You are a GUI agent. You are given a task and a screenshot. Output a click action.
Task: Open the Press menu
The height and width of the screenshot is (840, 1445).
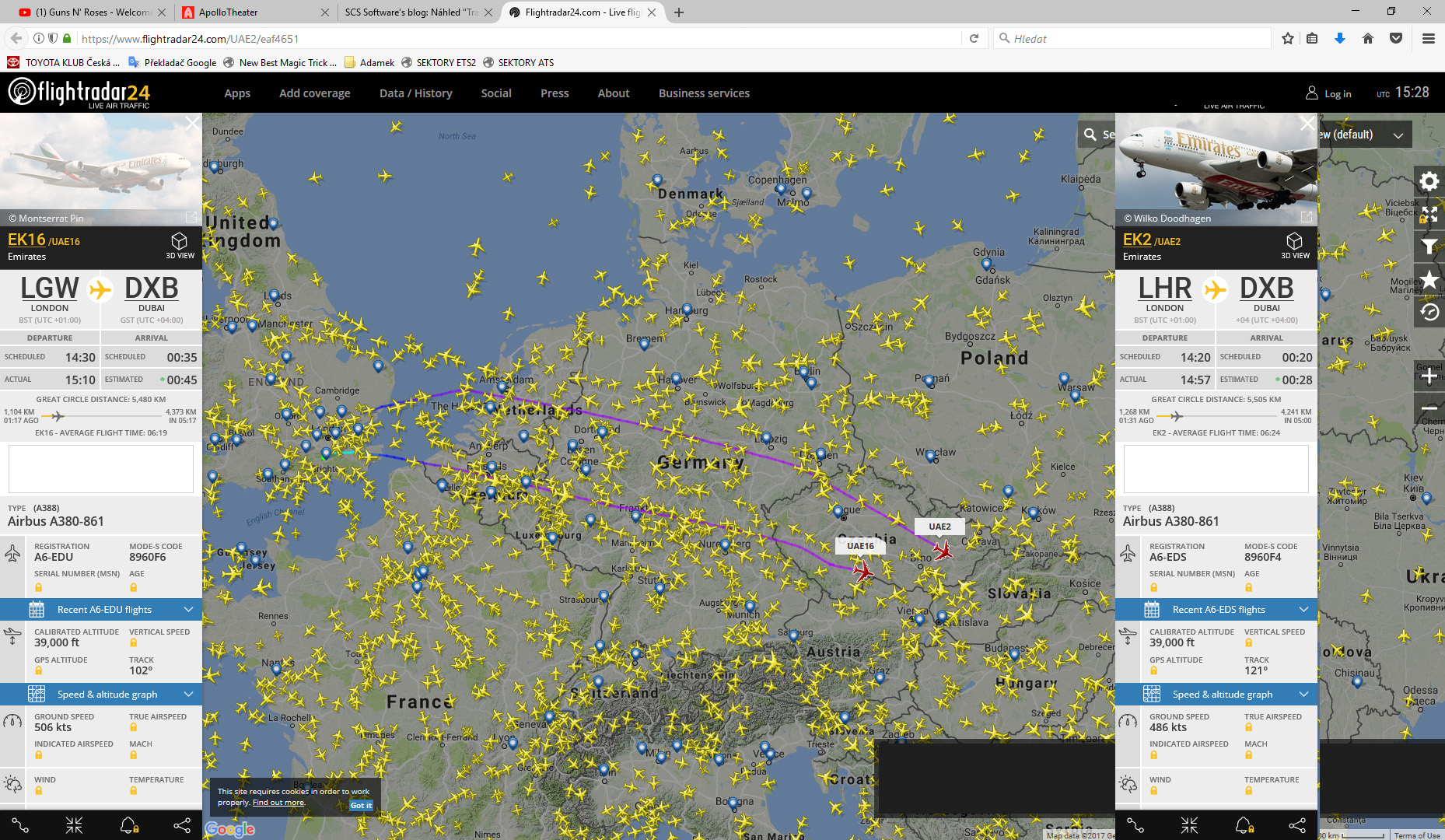pos(555,93)
